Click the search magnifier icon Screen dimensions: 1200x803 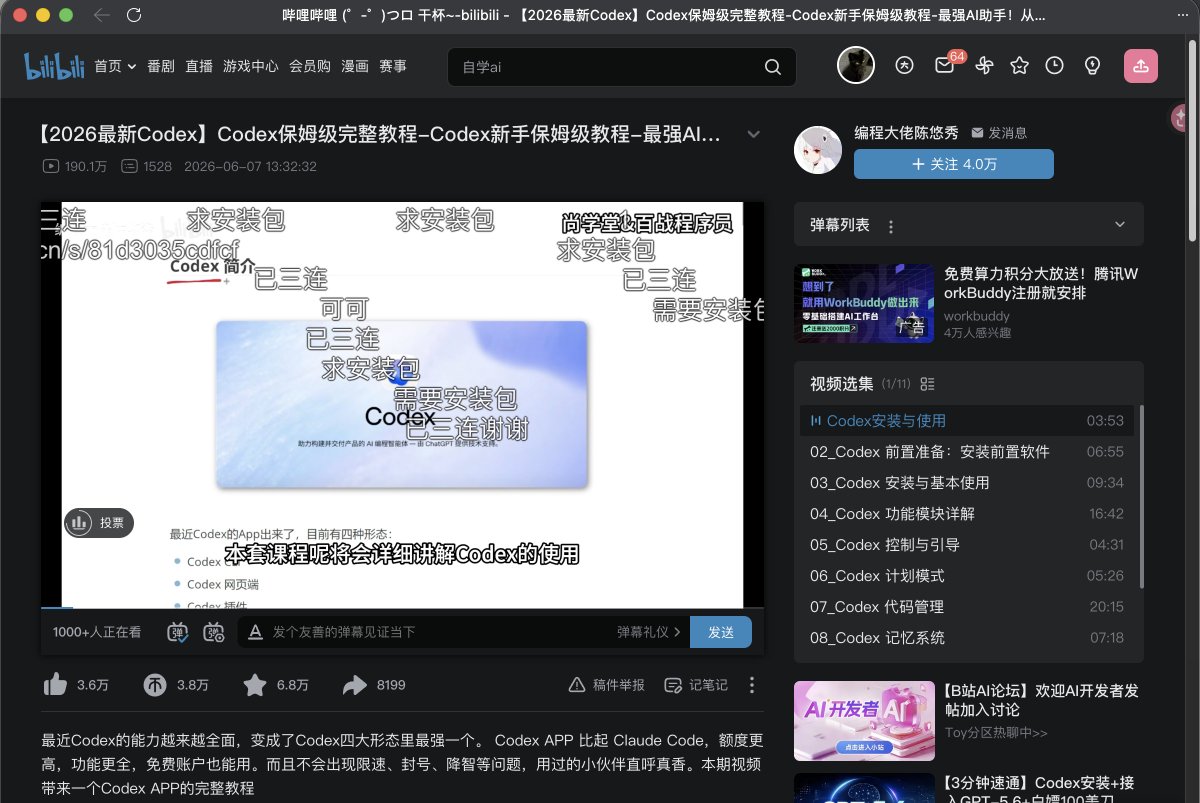point(772,67)
